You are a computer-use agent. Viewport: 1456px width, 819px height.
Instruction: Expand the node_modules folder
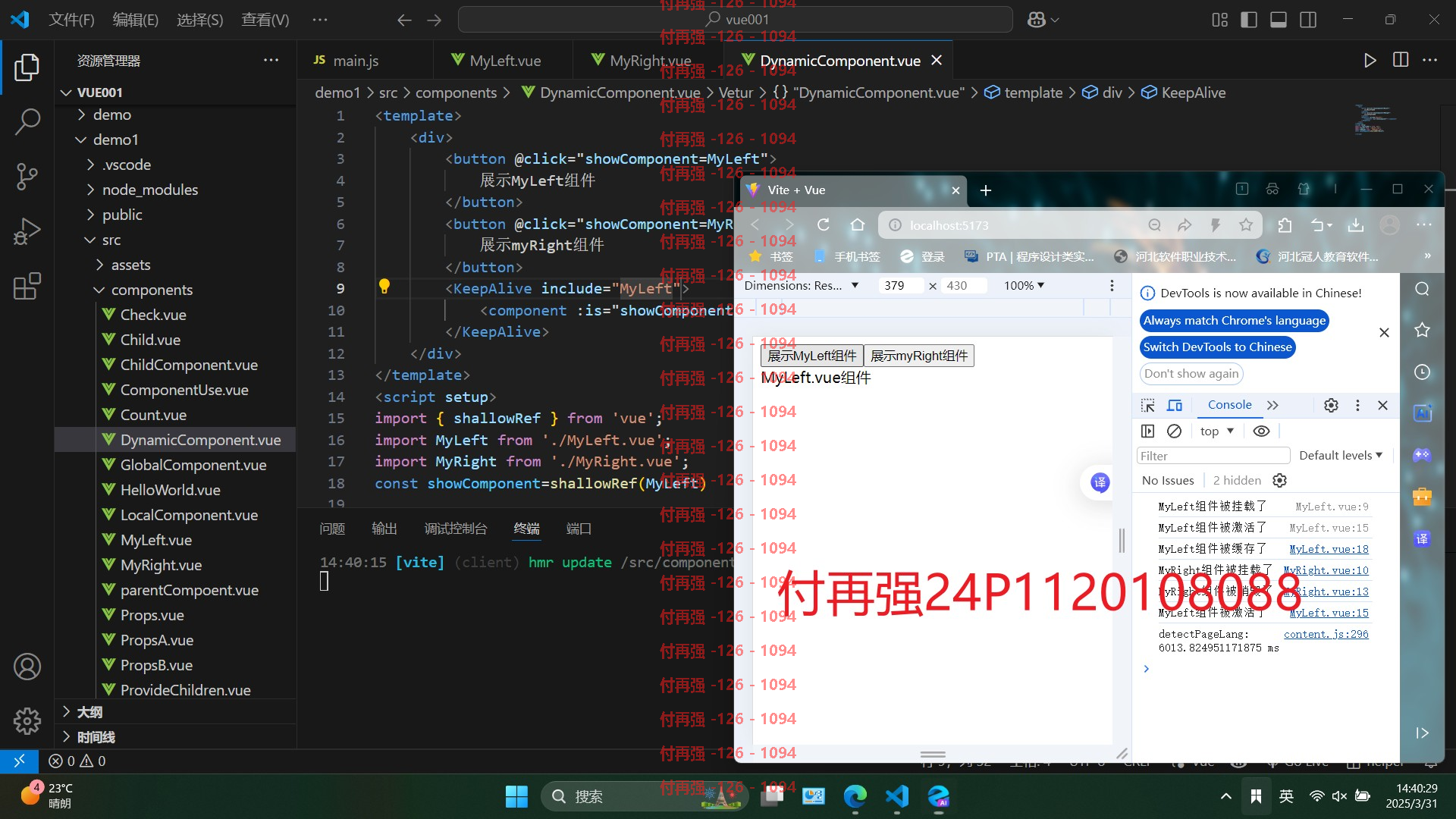pos(150,190)
